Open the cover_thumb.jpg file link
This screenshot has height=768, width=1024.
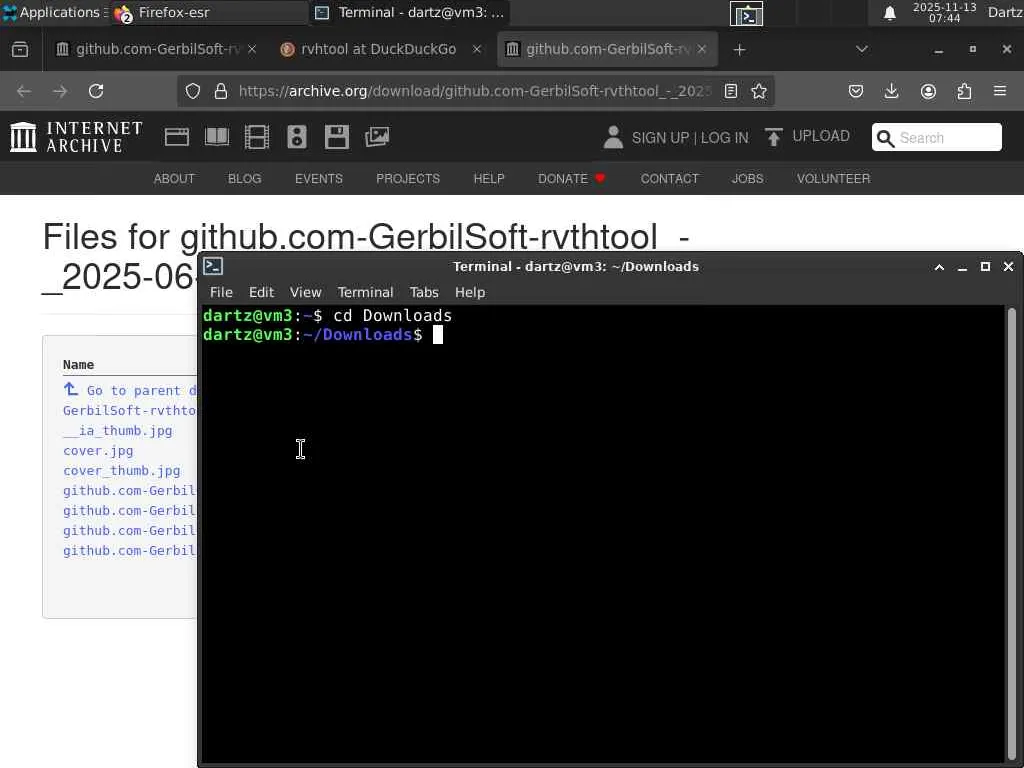(x=121, y=470)
